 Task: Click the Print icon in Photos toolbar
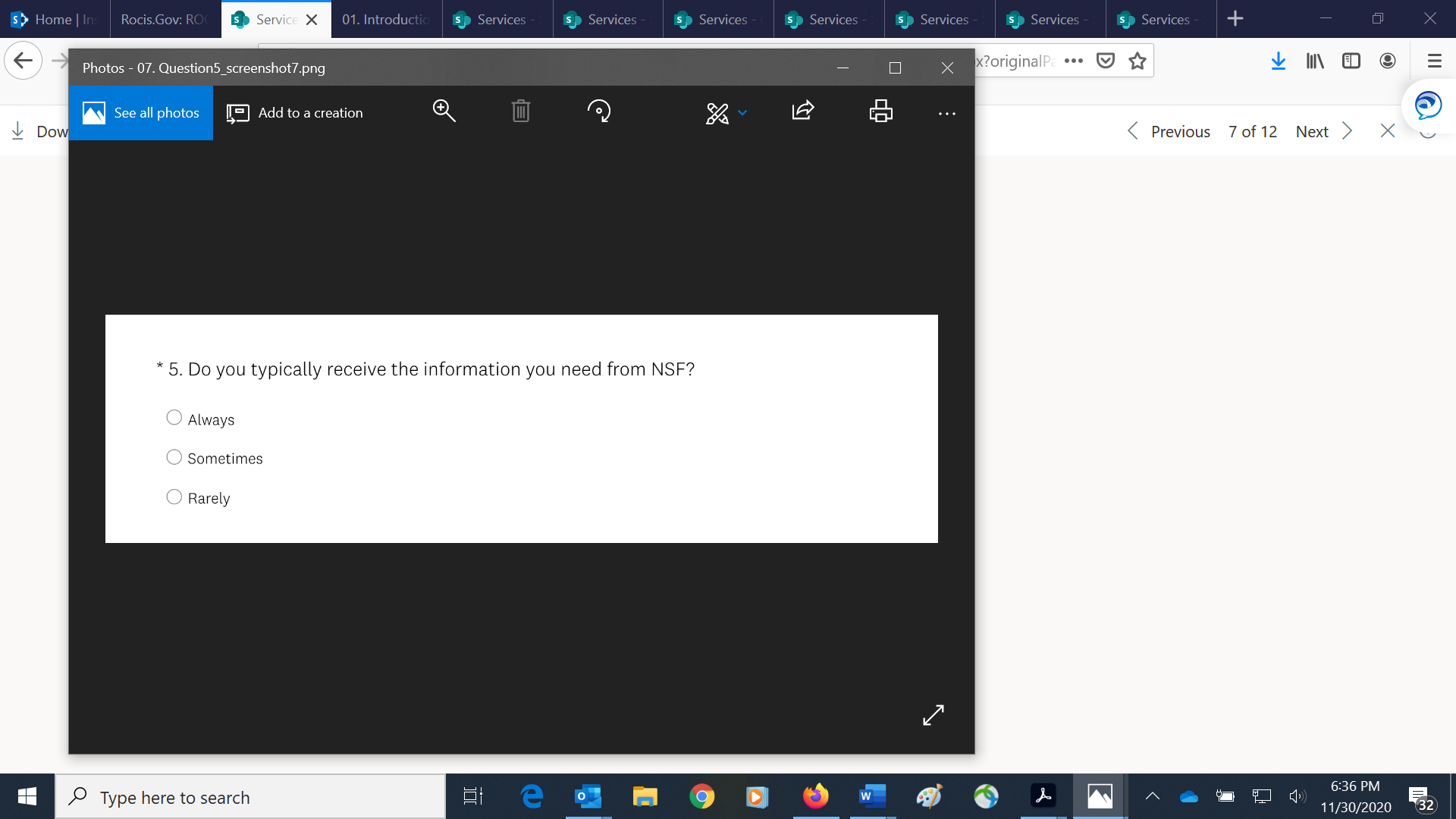(x=880, y=111)
